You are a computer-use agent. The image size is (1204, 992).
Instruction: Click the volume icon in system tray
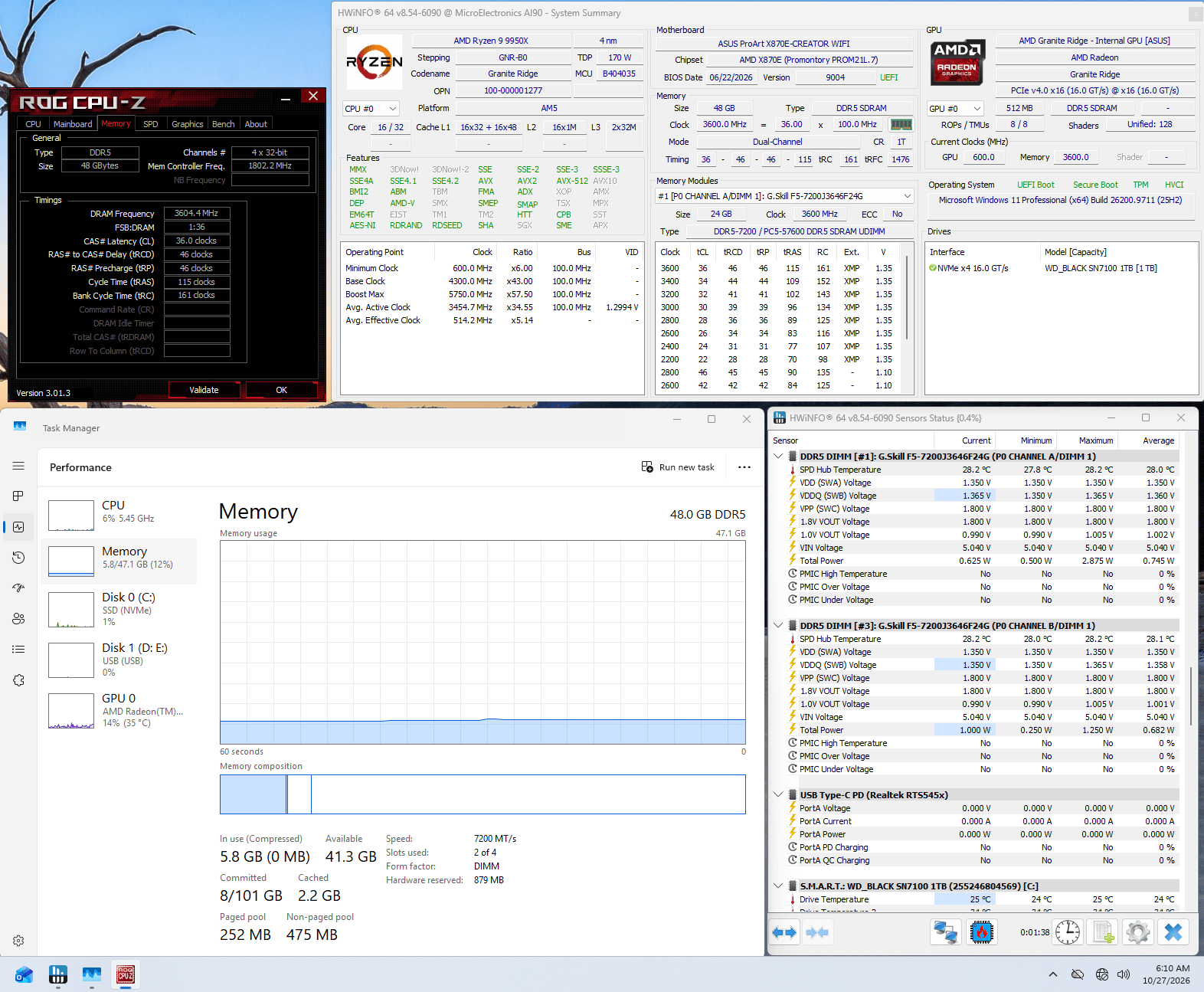coord(1124,974)
